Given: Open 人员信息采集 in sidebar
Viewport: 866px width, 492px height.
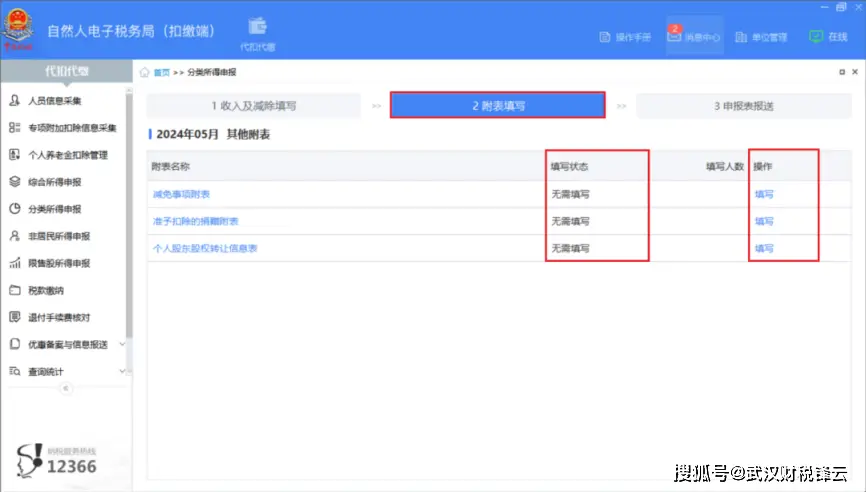Looking at the screenshot, I should click(54, 101).
